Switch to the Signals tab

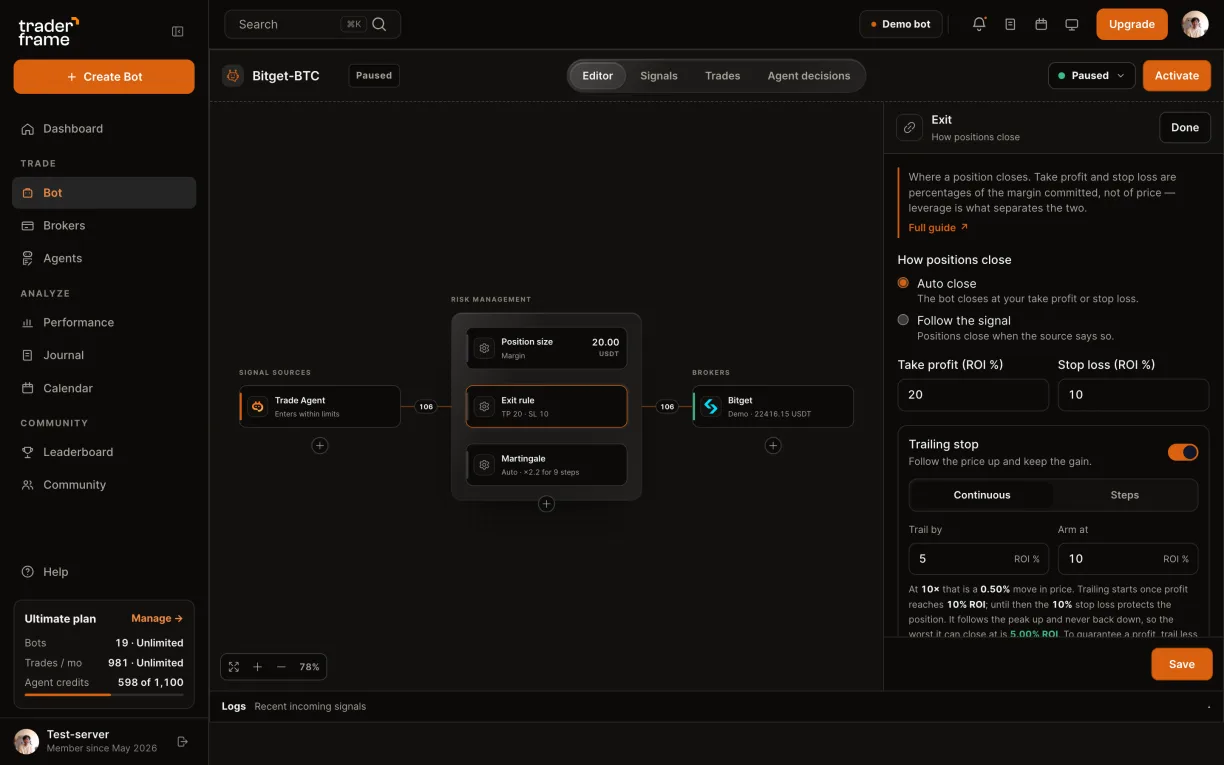pyautogui.click(x=659, y=76)
